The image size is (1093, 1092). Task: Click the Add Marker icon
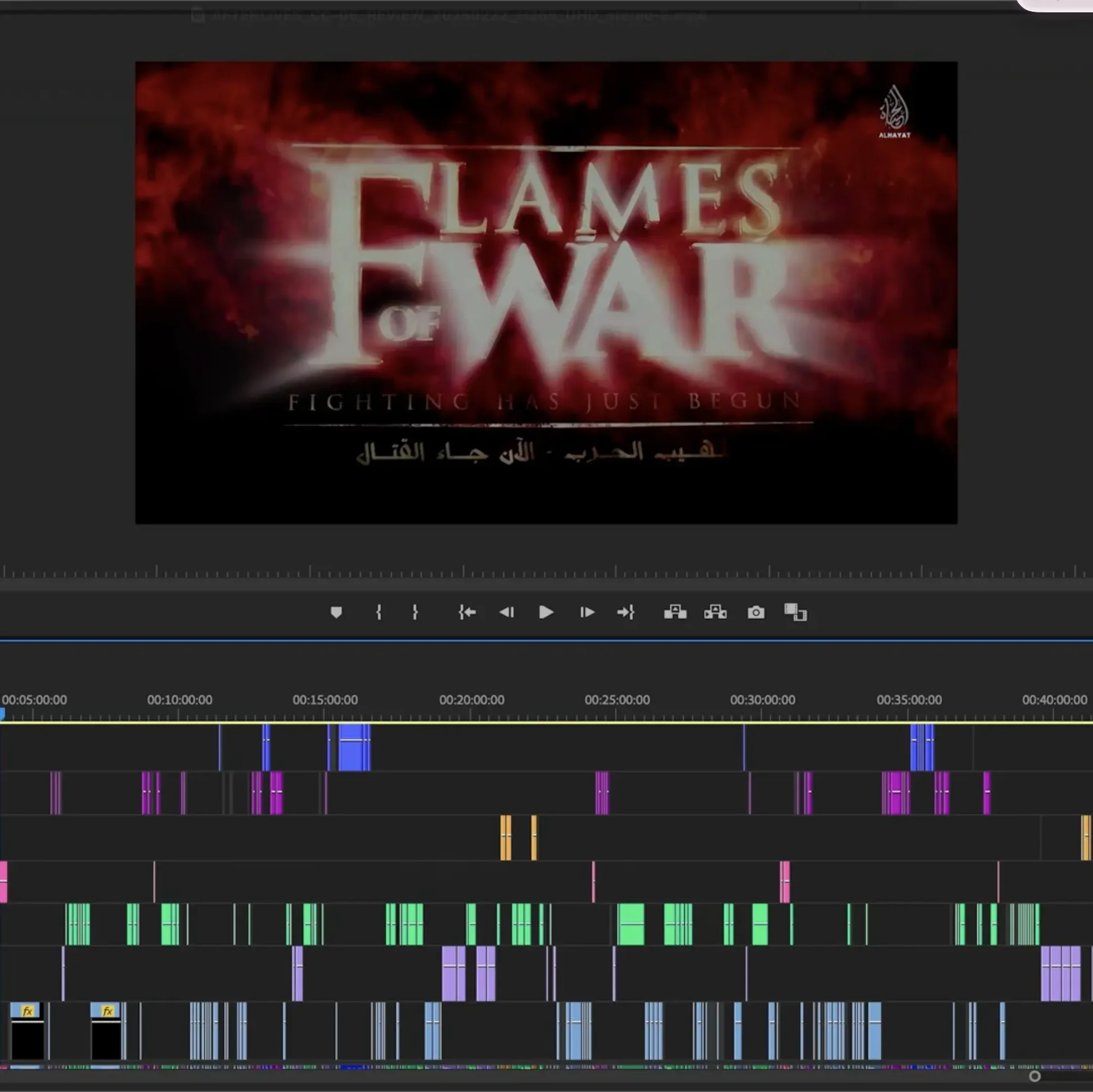[x=336, y=612]
